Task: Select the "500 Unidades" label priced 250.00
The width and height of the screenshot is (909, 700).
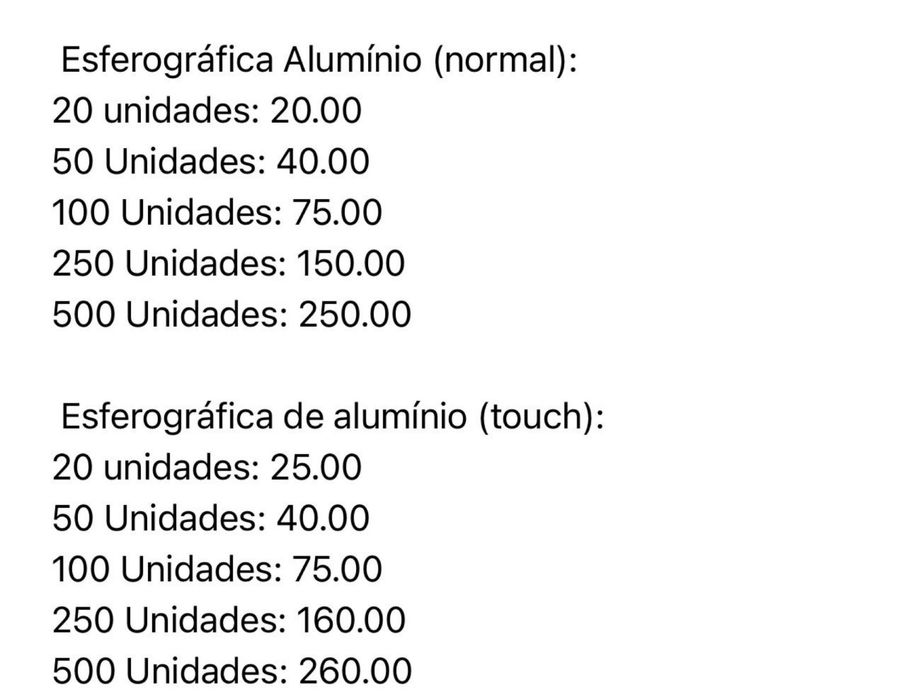Action: tap(171, 315)
